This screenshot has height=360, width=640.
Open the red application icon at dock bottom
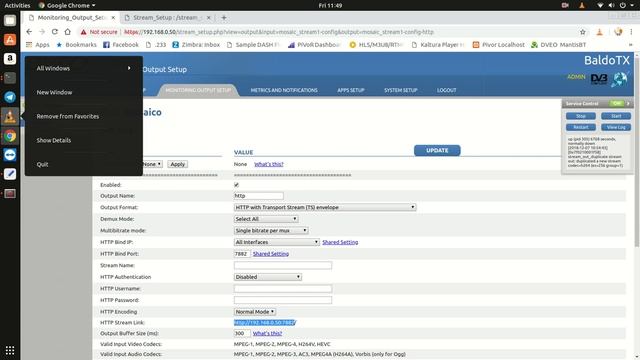point(10,193)
